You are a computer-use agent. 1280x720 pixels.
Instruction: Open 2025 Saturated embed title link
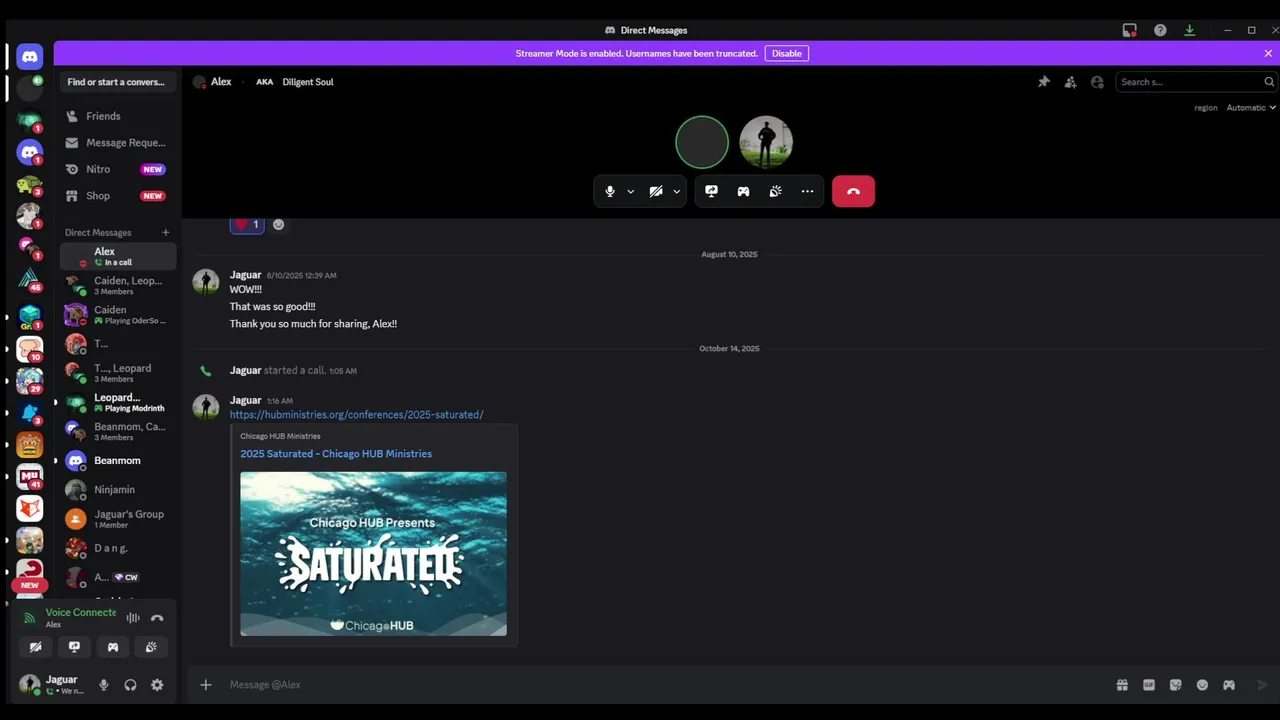[336, 454]
